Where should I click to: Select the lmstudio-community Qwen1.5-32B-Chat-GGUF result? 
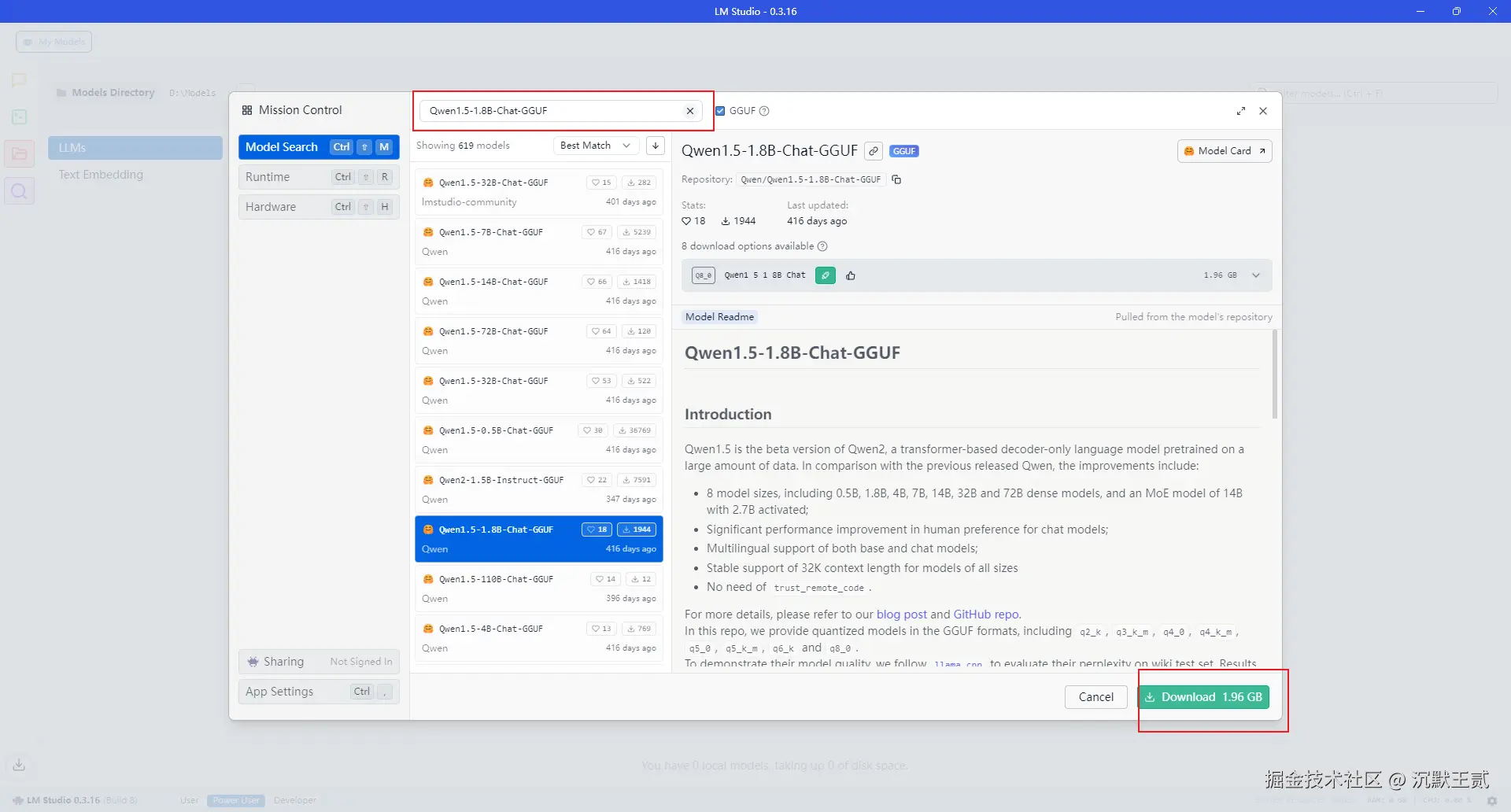539,192
